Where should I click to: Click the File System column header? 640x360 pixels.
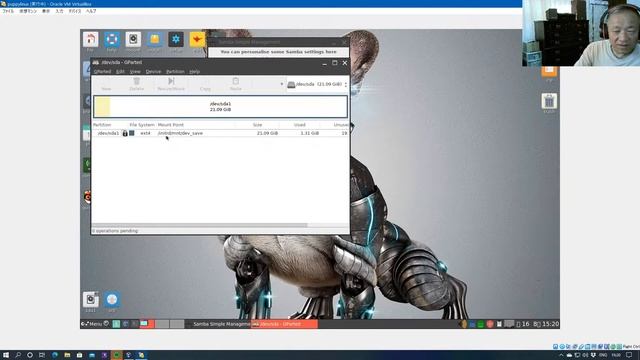[x=142, y=124]
